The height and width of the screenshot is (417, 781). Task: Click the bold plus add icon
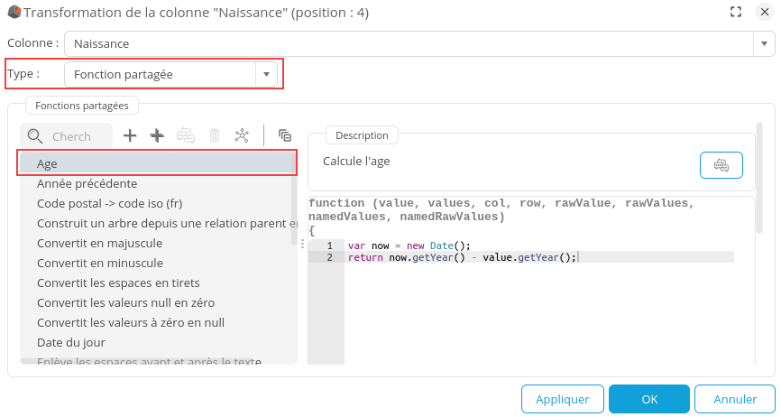click(x=157, y=136)
